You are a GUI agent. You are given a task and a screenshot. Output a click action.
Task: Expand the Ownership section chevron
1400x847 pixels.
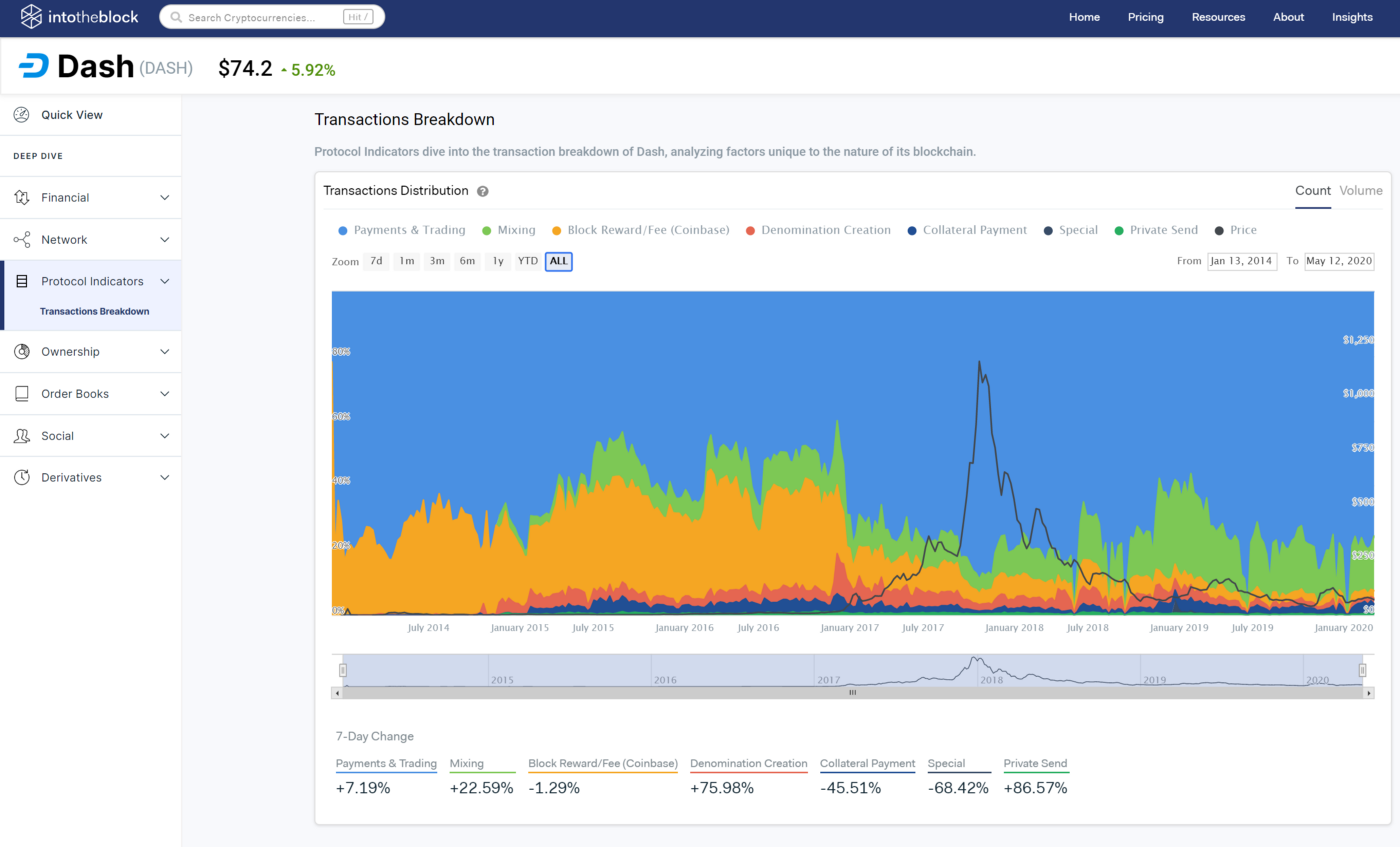point(165,352)
